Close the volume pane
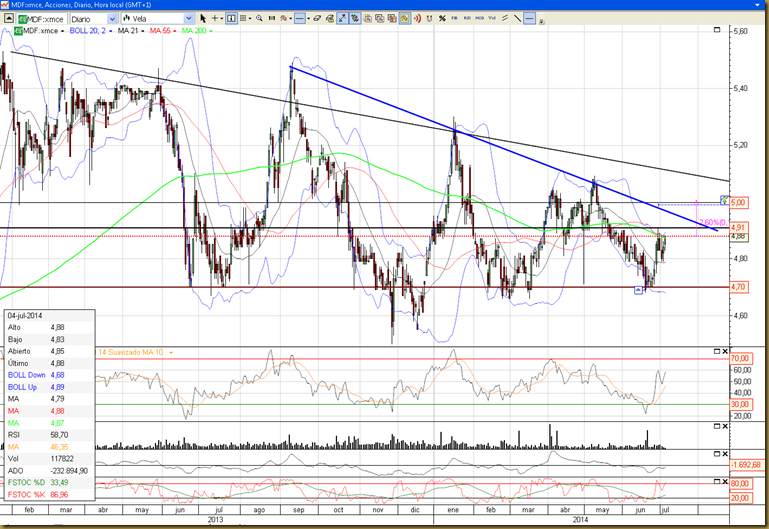 [725, 426]
